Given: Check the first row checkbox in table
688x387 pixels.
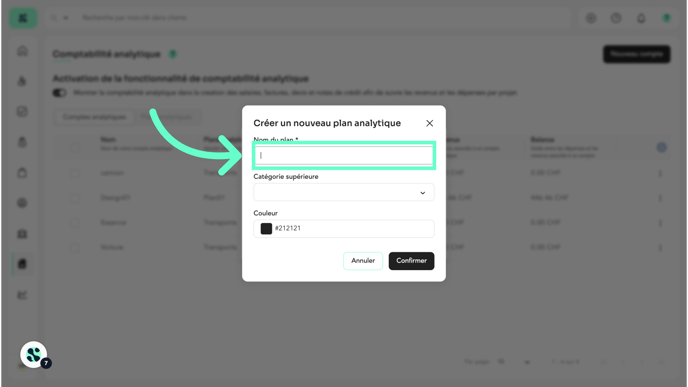Looking at the screenshot, I should tap(75, 173).
